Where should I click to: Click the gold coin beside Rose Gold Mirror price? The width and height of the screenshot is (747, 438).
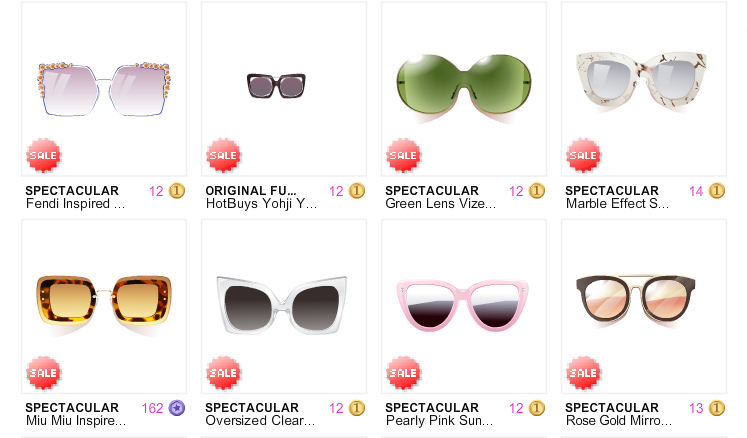coord(717,408)
